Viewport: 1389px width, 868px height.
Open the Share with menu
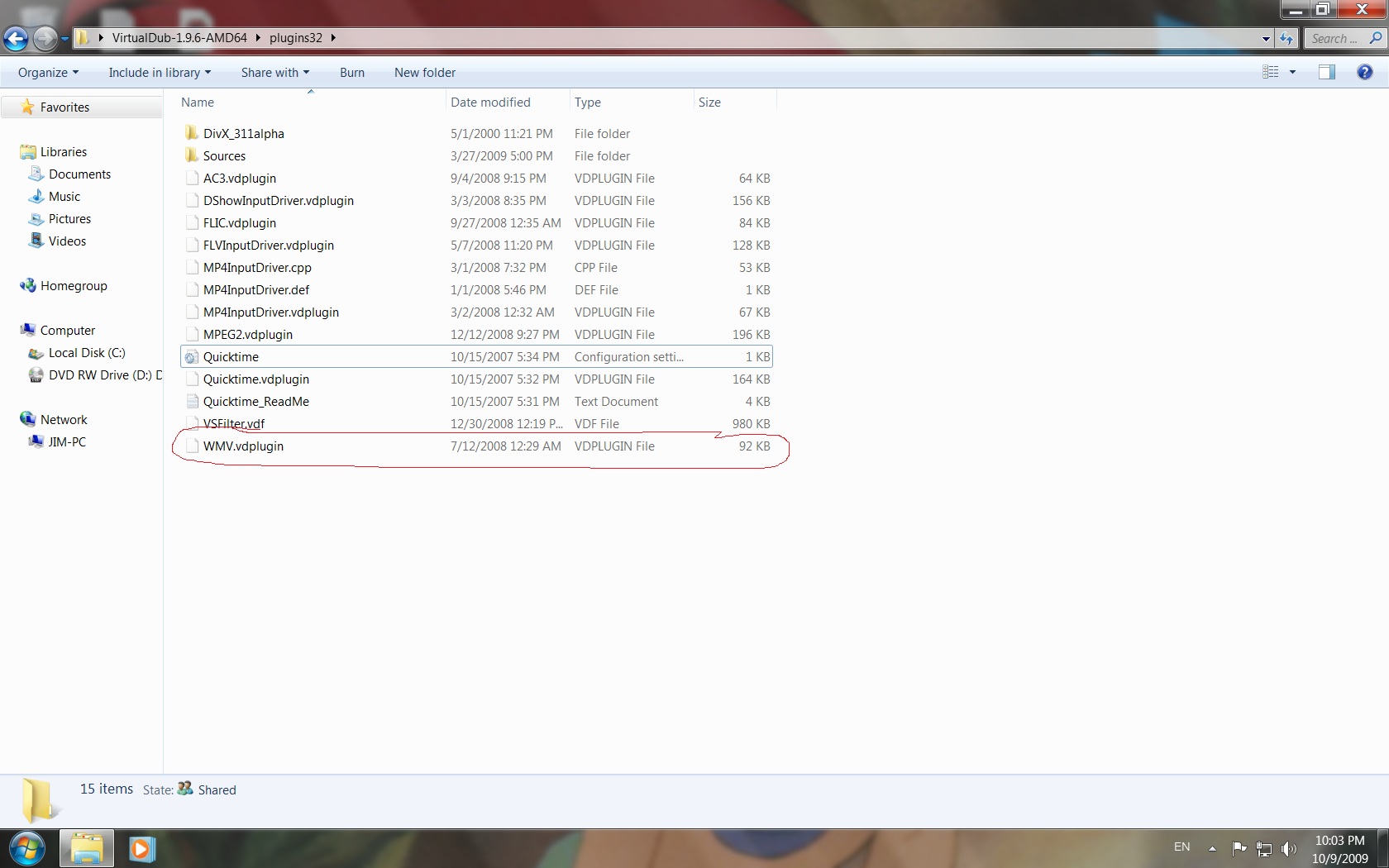(274, 73)
